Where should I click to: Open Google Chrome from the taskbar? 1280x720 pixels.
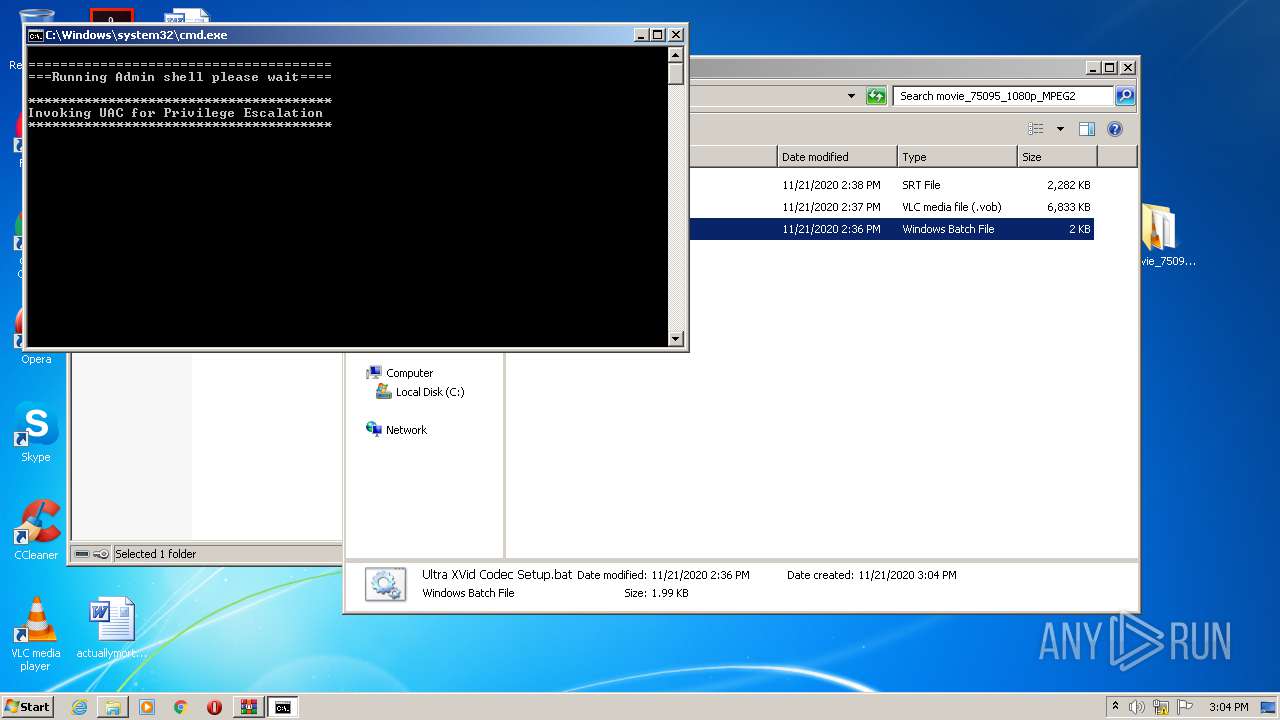(x=181, y=707)
